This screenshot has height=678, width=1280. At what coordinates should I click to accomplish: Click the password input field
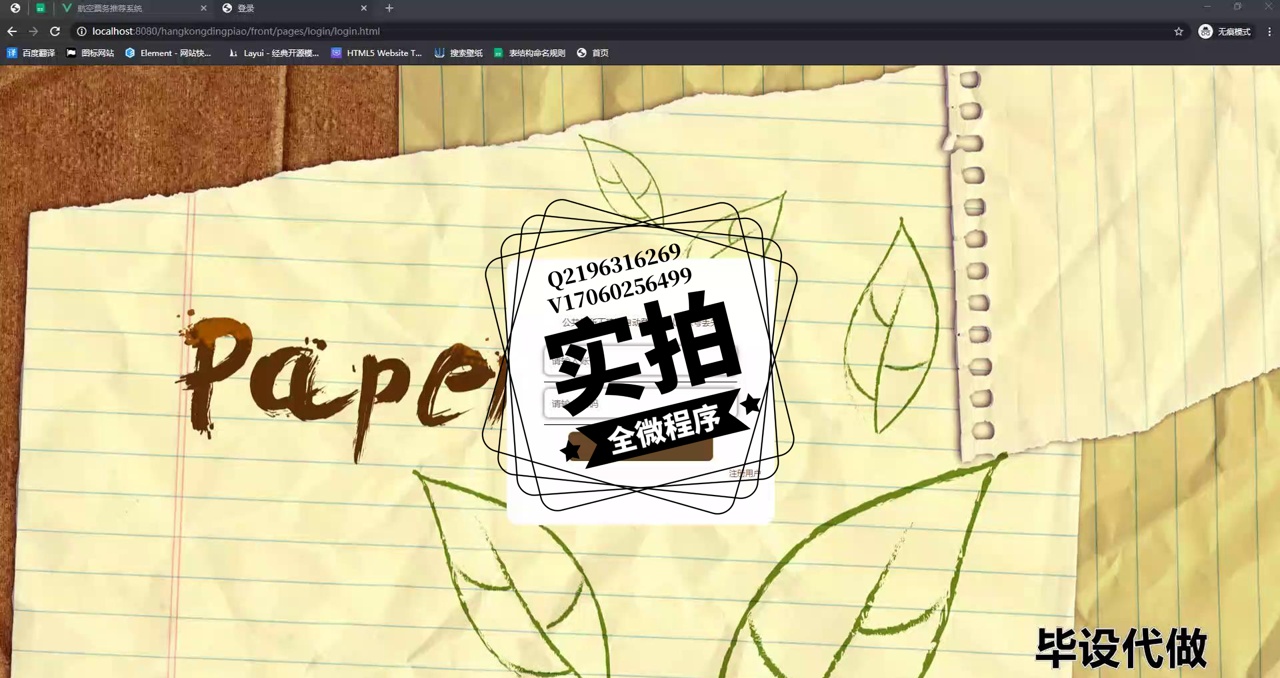tap(640, 404)
